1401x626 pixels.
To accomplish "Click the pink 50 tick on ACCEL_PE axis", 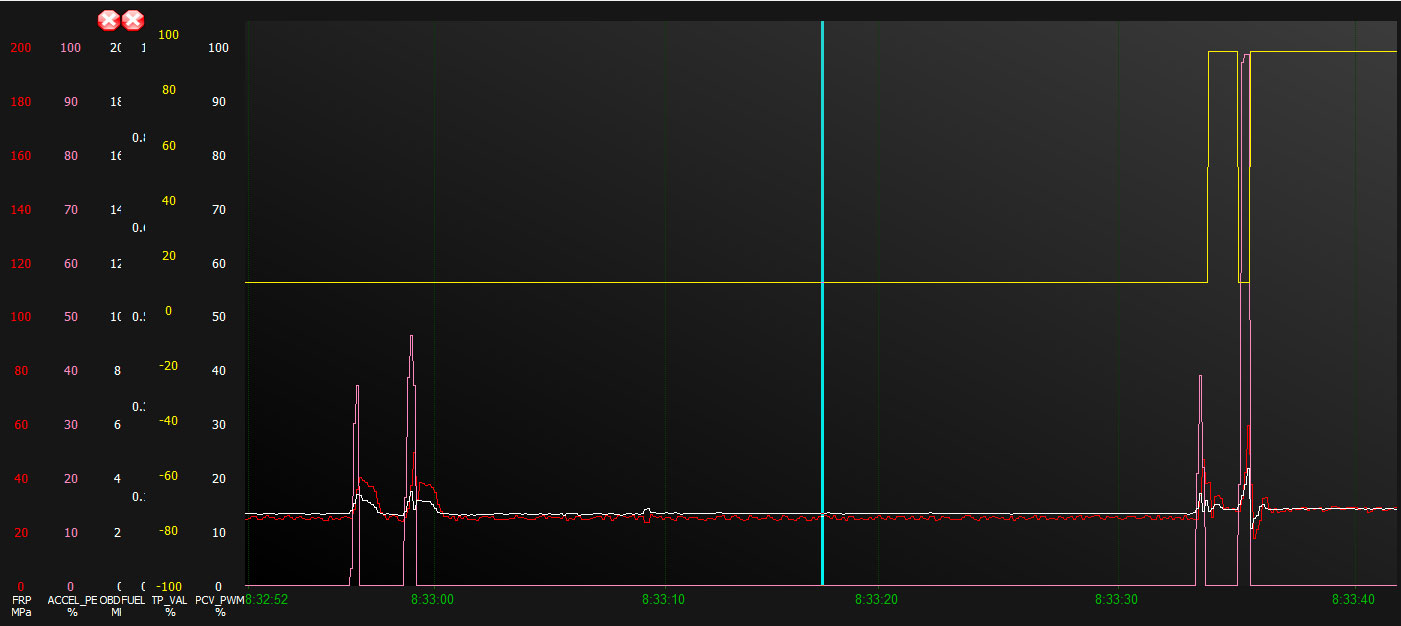I will [x=71, y=317].
